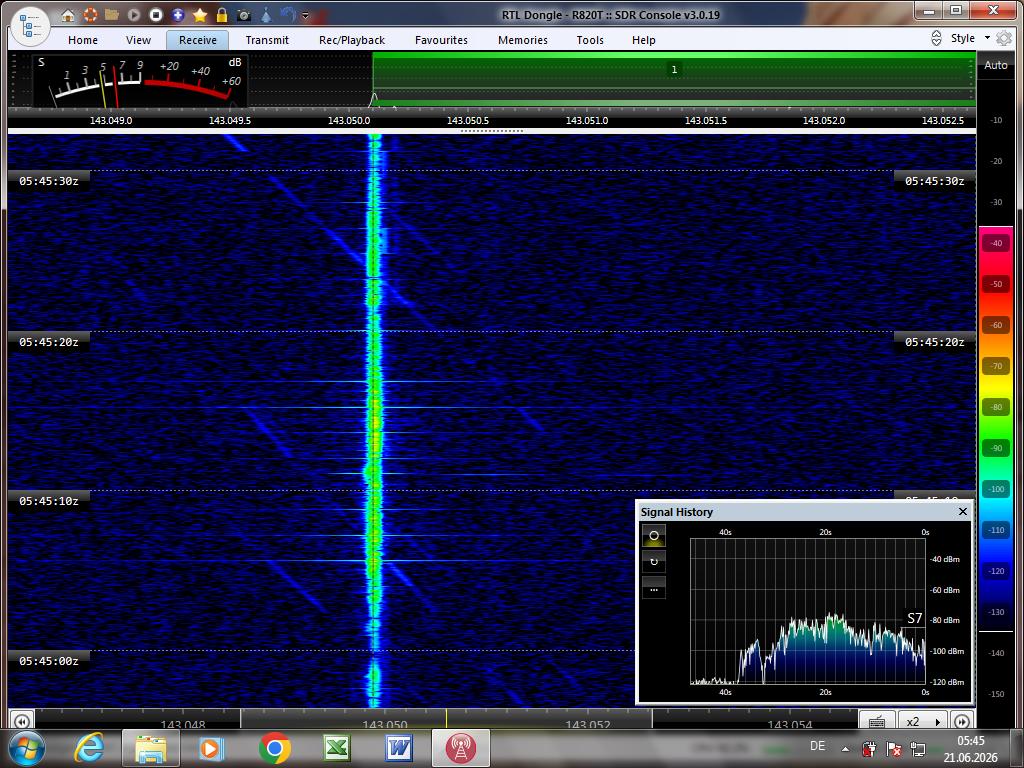The image size is (1024, 768).
Task: Click the Action Center flag tray icon
Action: [893, 748]
